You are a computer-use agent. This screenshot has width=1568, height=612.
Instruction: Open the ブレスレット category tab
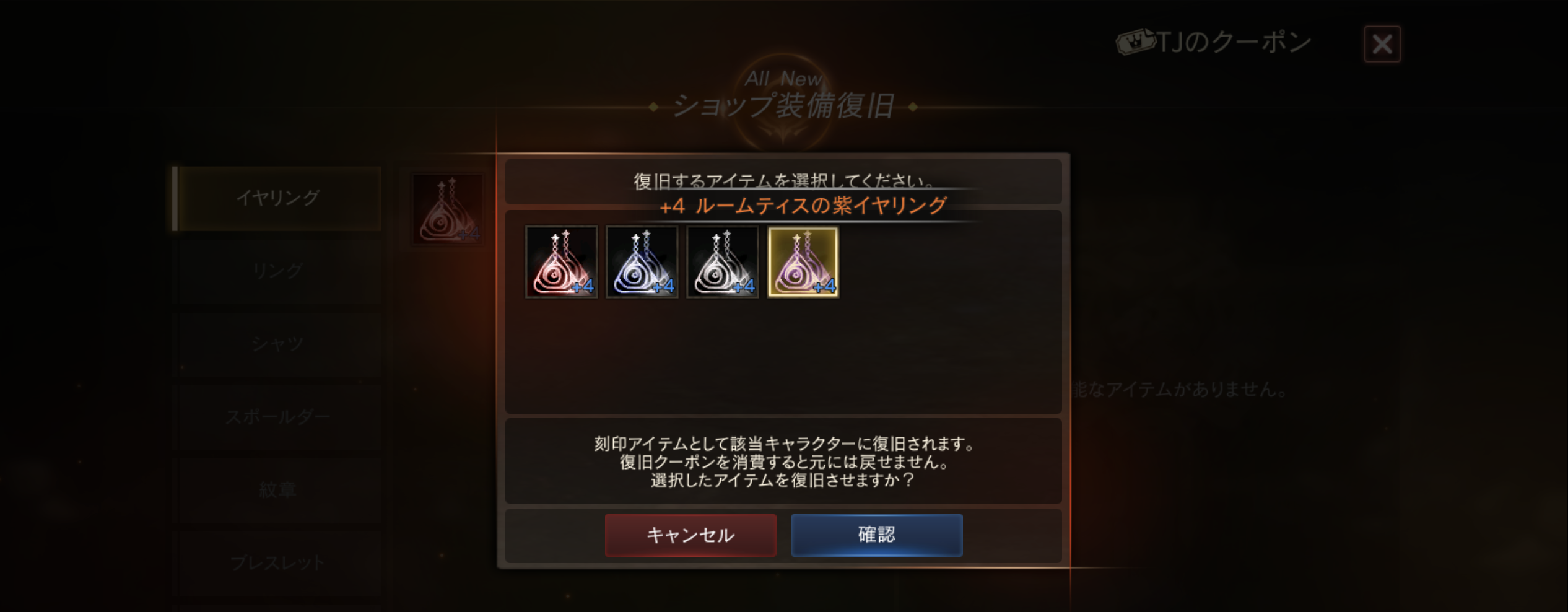click(277, 563)
